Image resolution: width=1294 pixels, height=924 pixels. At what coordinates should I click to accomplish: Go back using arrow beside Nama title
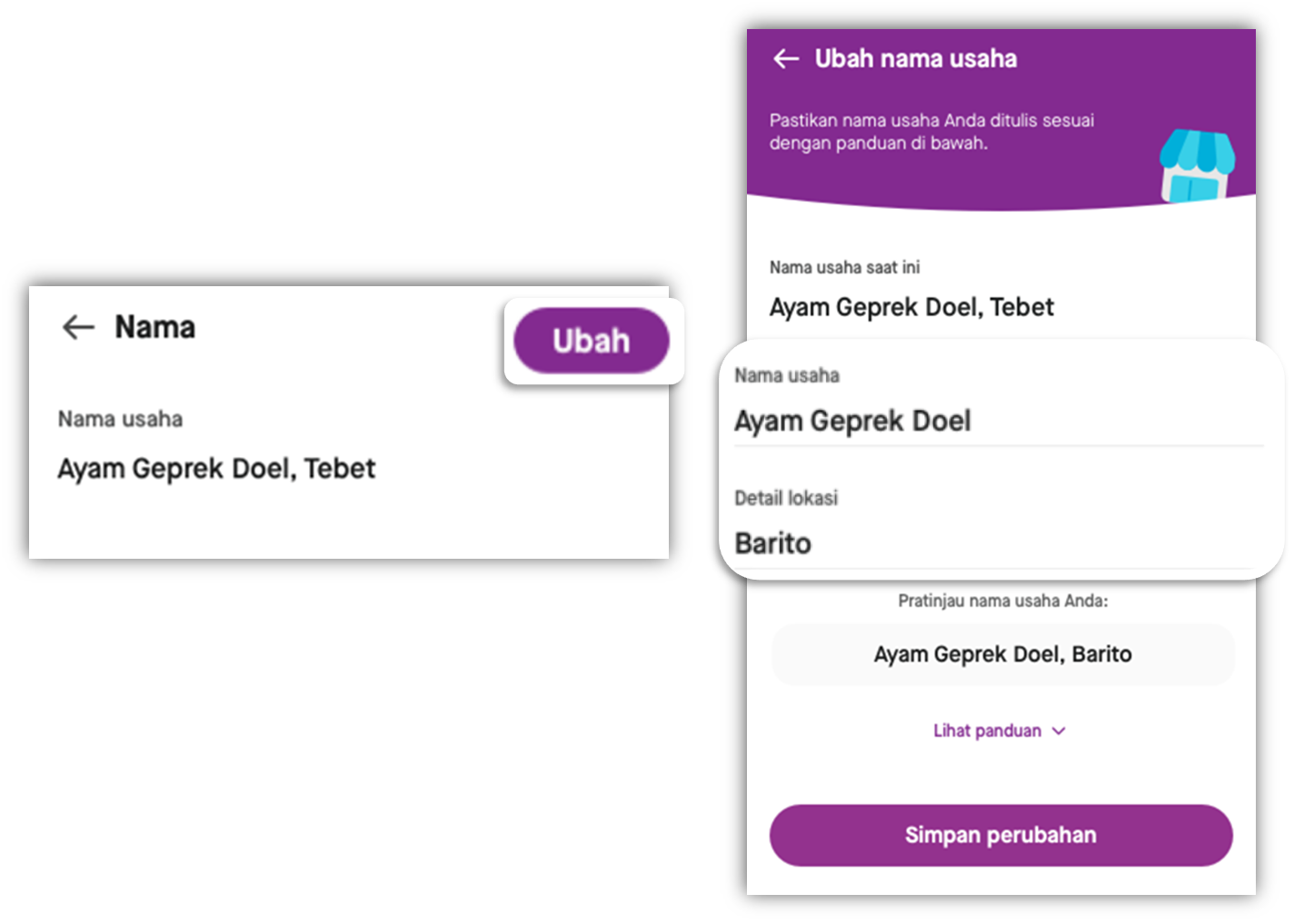click(78, 327)
